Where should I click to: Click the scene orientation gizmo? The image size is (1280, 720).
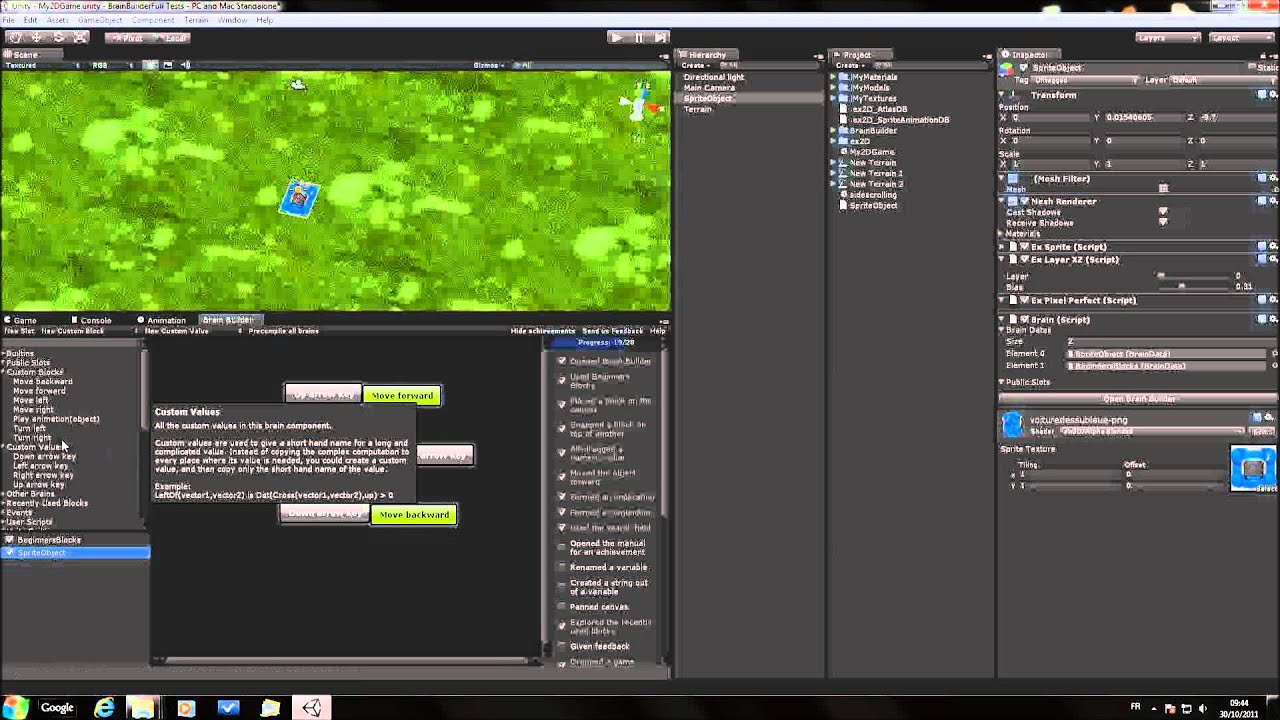pyautogui.click(x=640, y=101)
